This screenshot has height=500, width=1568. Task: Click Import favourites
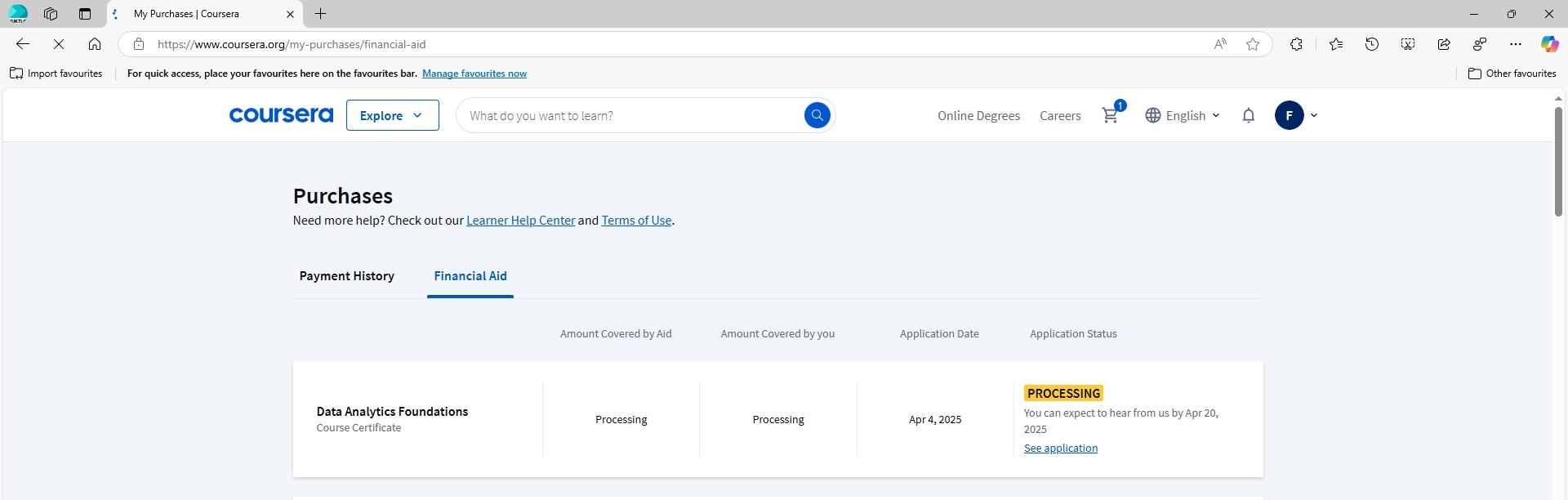[56, 74]
